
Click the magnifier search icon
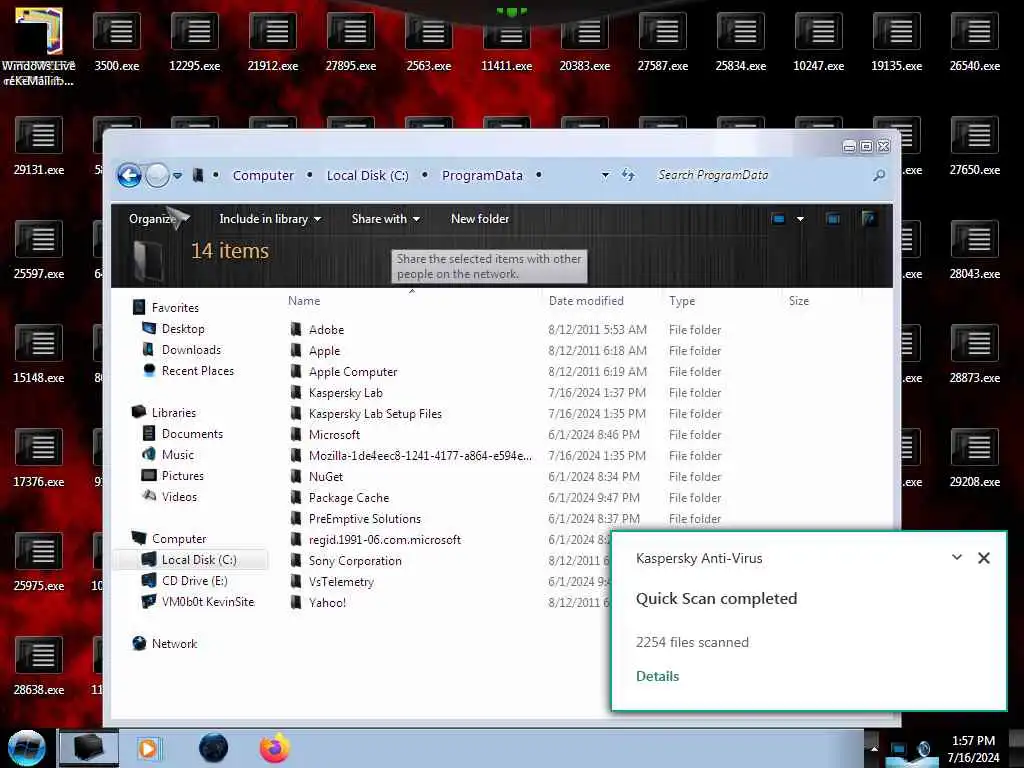(879, 175)
